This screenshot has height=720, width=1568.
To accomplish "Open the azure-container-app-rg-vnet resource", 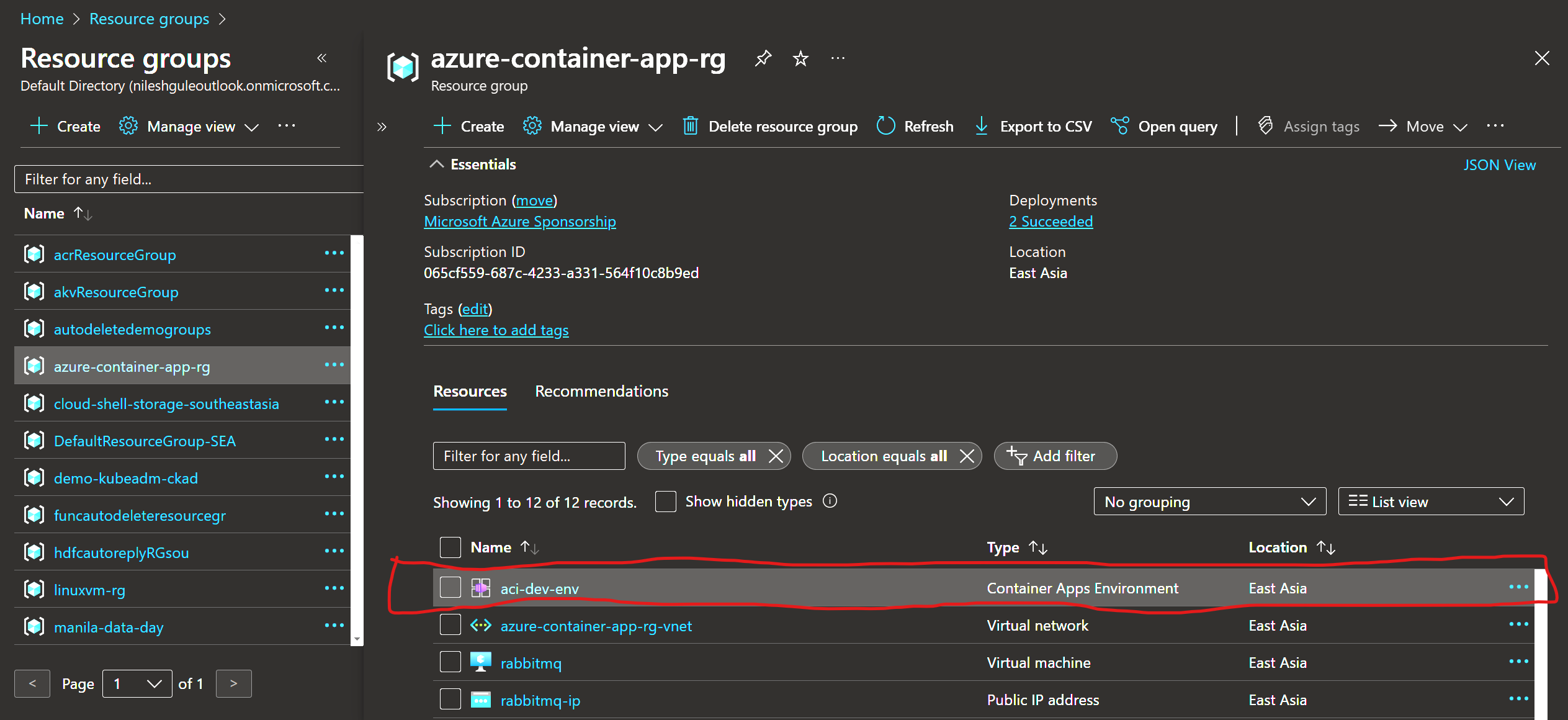I will click(596, 626).
